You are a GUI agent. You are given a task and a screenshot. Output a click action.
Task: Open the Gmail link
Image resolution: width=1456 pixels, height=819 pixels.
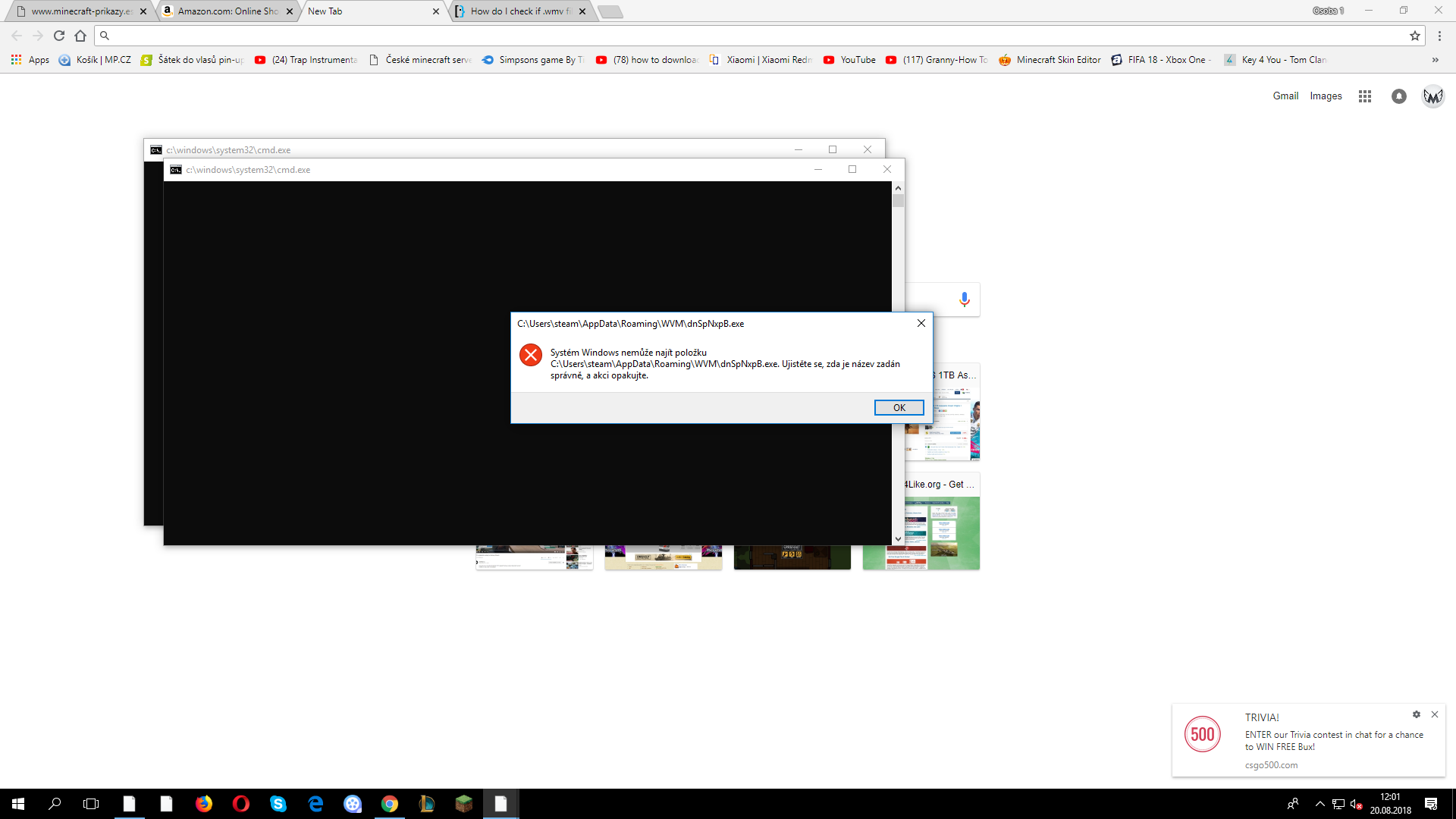point(1285,96)
